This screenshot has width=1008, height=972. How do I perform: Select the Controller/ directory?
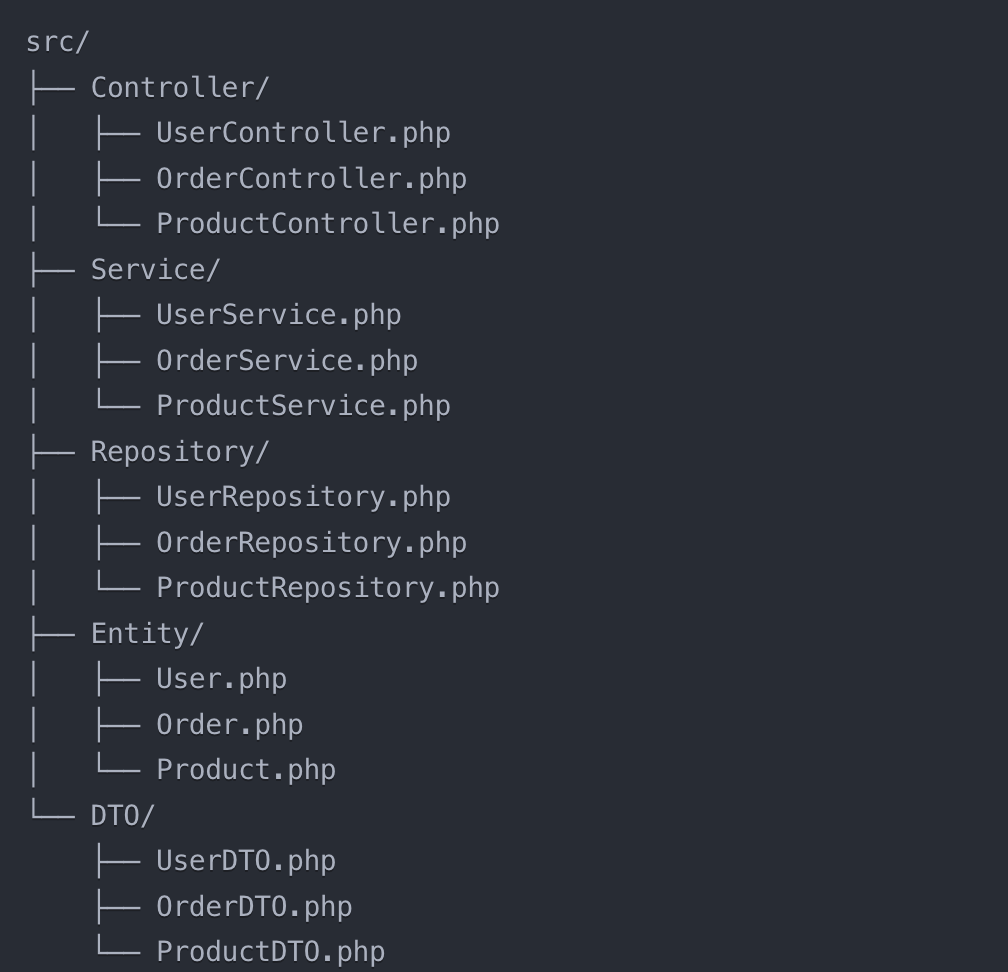180,88
